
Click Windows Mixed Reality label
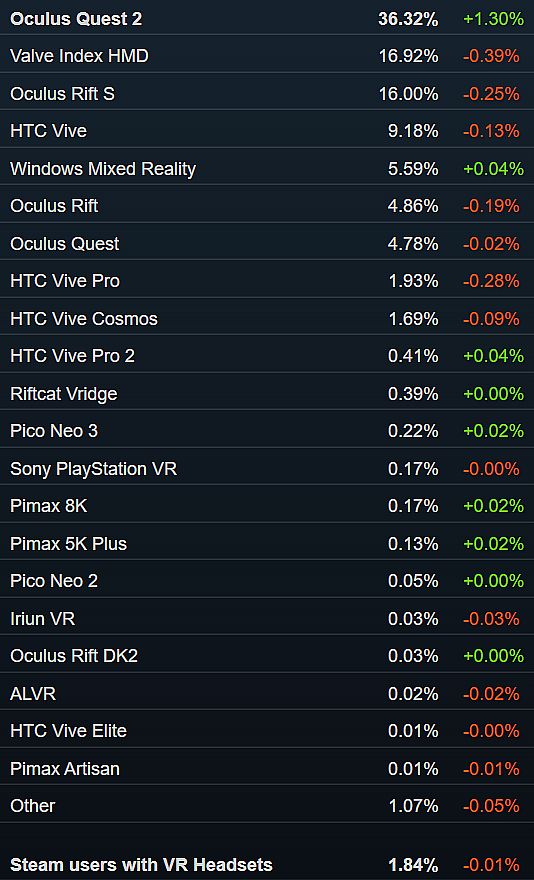(x=103, y=169)
